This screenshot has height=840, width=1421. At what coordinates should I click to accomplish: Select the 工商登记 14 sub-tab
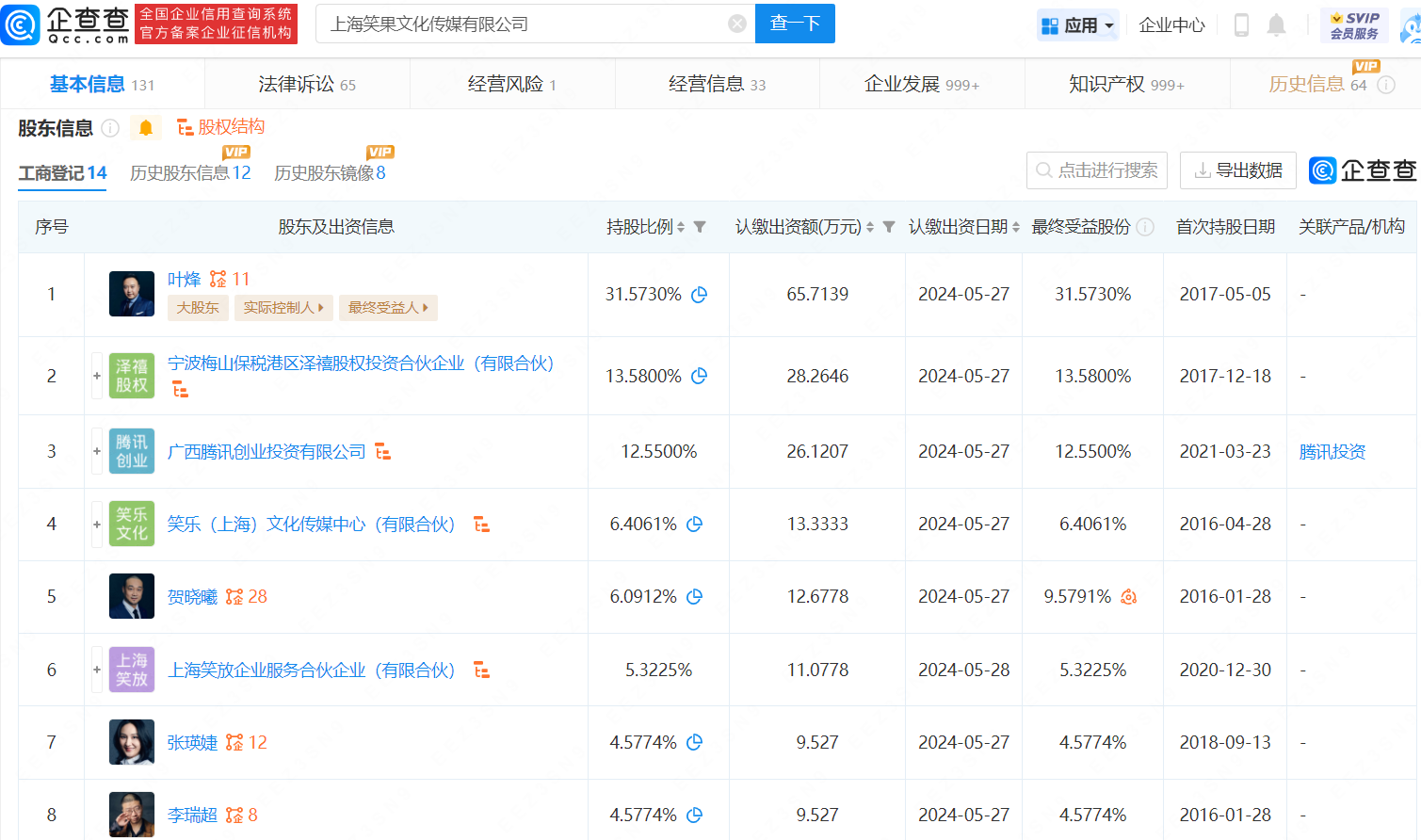62,173
